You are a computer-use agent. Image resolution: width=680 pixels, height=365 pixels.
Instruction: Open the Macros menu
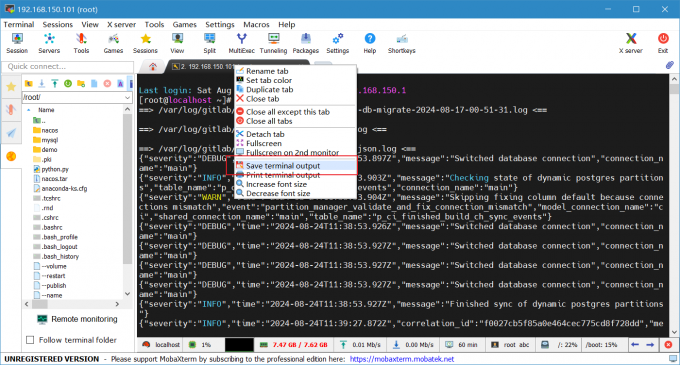[256, 24]
